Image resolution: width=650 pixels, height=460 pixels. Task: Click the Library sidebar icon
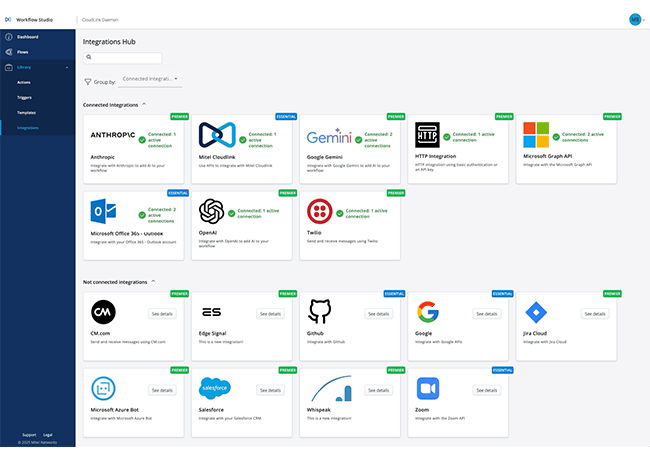click(x=9, y=67)
